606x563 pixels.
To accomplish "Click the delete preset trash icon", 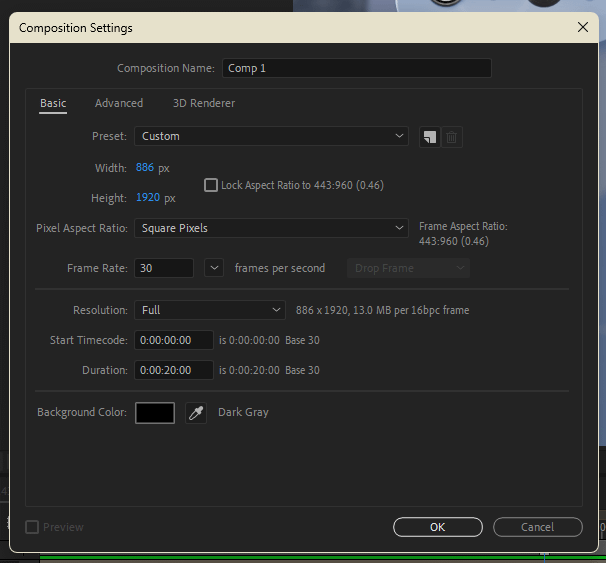I will 452,137.
